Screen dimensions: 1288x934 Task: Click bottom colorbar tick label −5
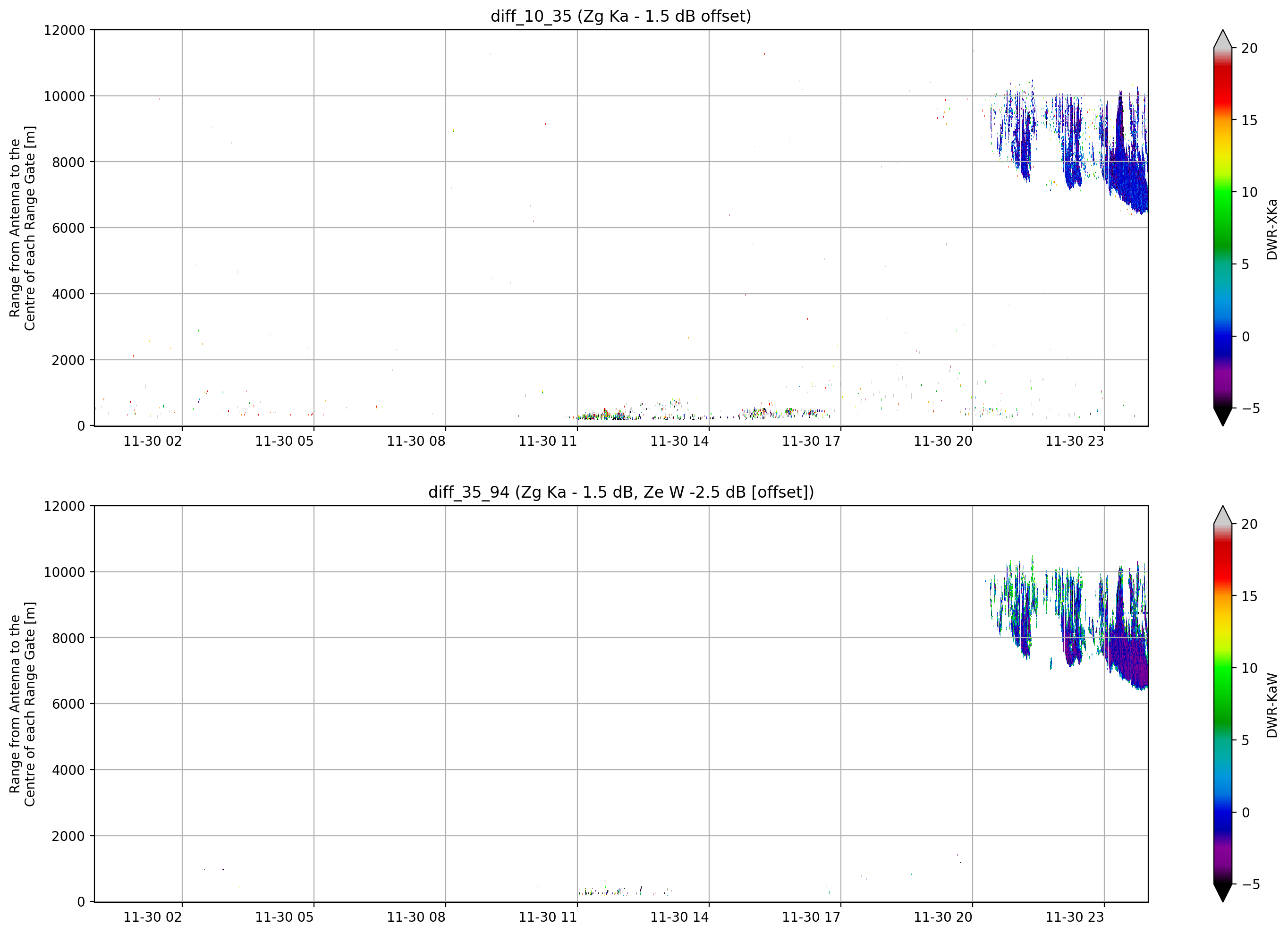(1251, 884)
